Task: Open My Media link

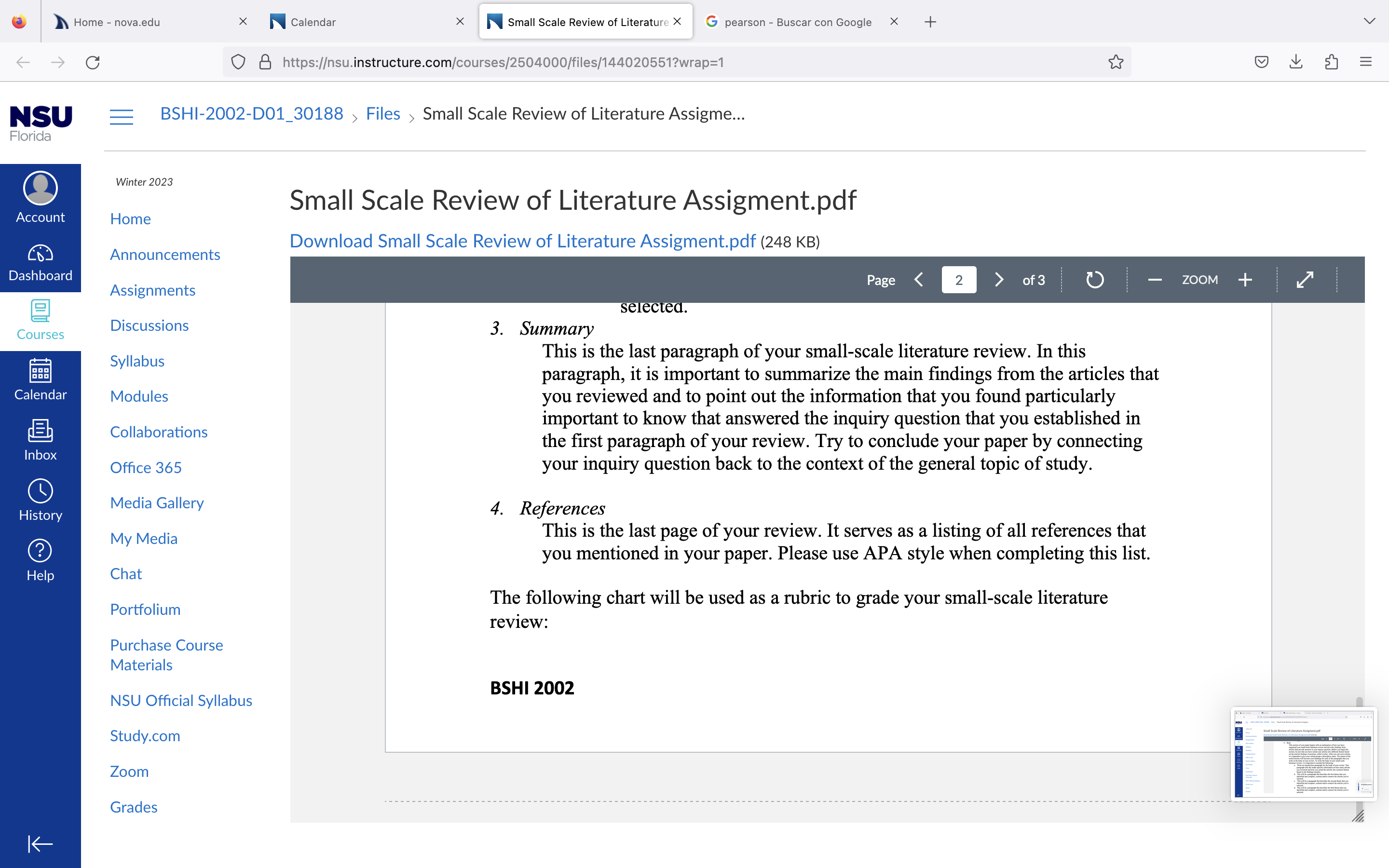Action: tap(144, 539)
